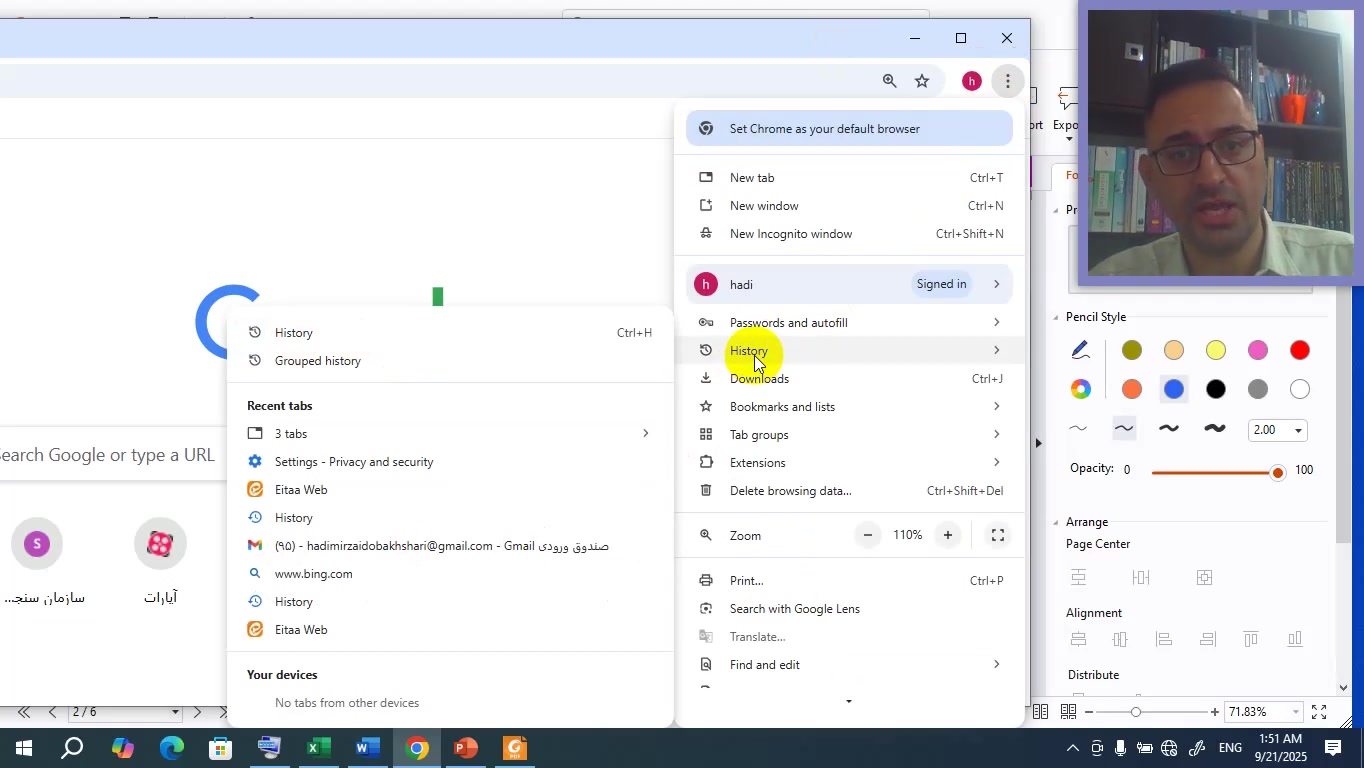1364x768 pixels.
Task: Open the 71.83% zoom dropdown
Action: coord(1295,712)
